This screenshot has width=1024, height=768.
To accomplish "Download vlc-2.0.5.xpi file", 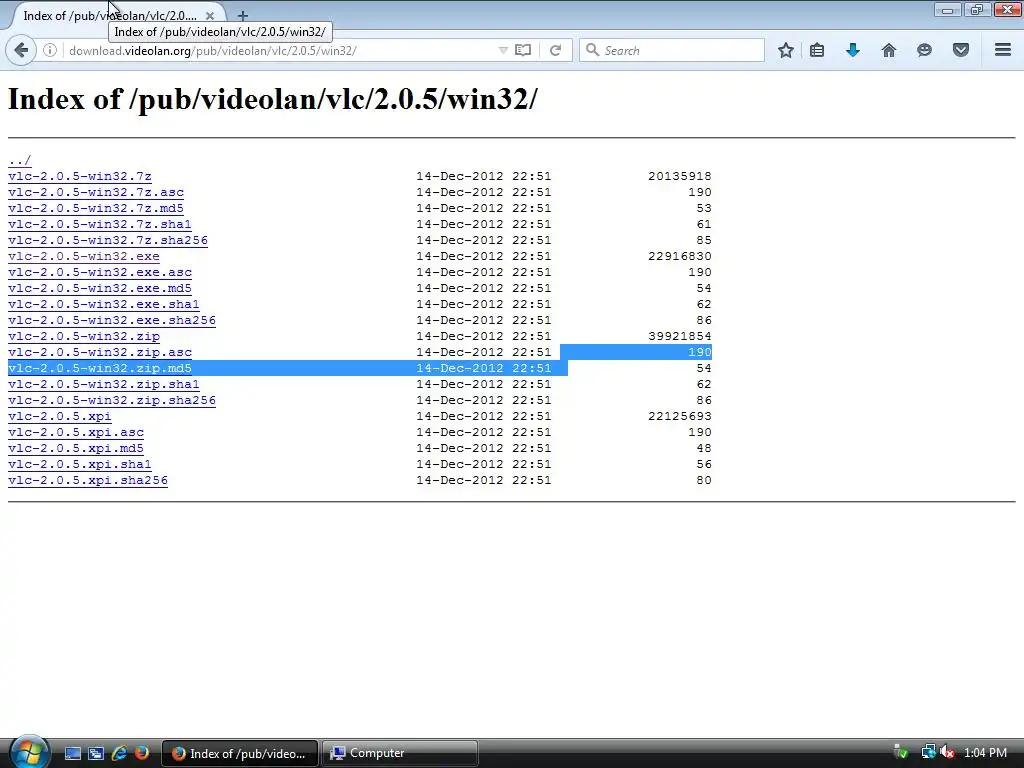I will pyautogui.click(x=59, y=416).
